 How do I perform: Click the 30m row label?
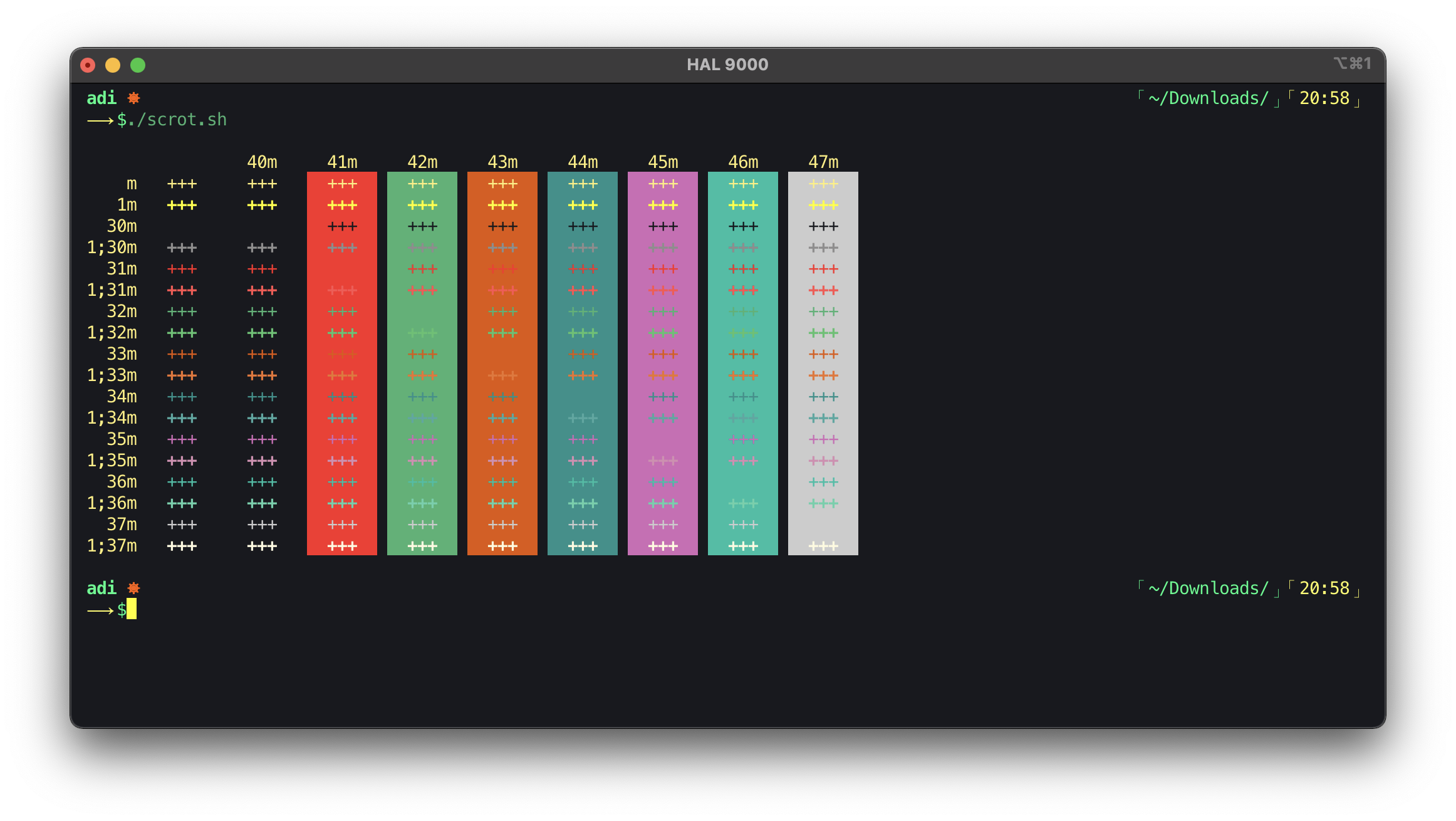(122, 226)
